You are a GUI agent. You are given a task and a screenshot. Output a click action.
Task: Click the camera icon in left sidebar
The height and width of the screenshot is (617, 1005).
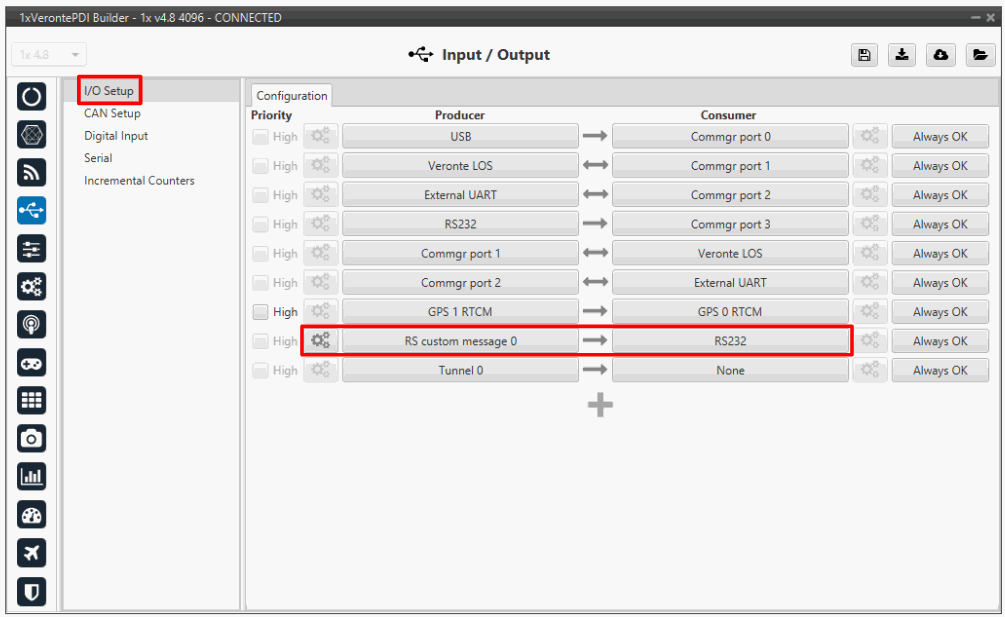tap(32, 438)
